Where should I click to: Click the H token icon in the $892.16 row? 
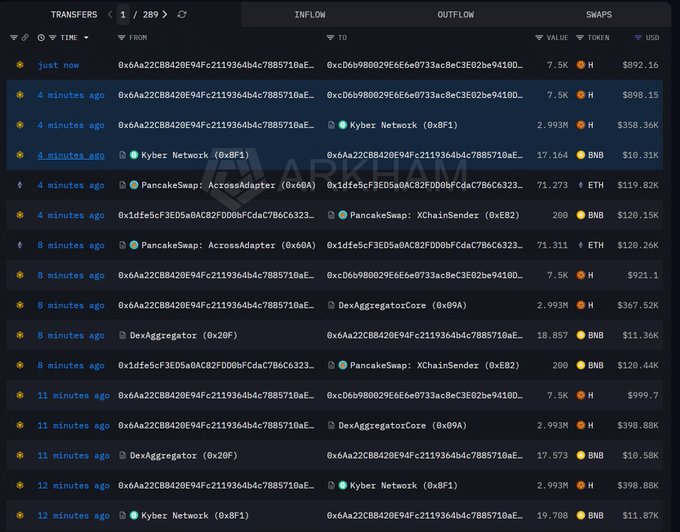(x=581, y=65)
